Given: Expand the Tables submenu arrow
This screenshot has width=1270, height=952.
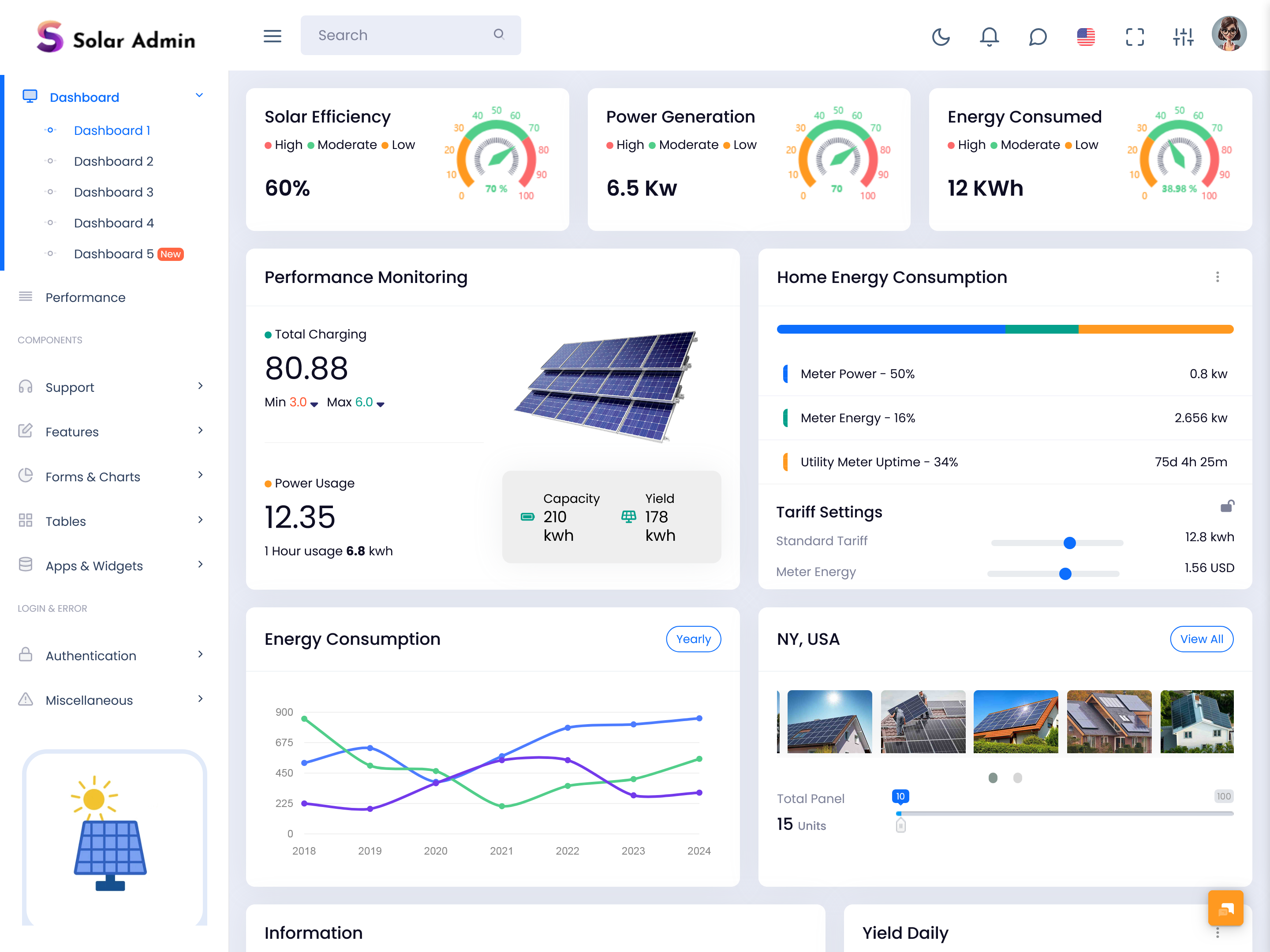Looking at the screenshot, I should [200, 519].
